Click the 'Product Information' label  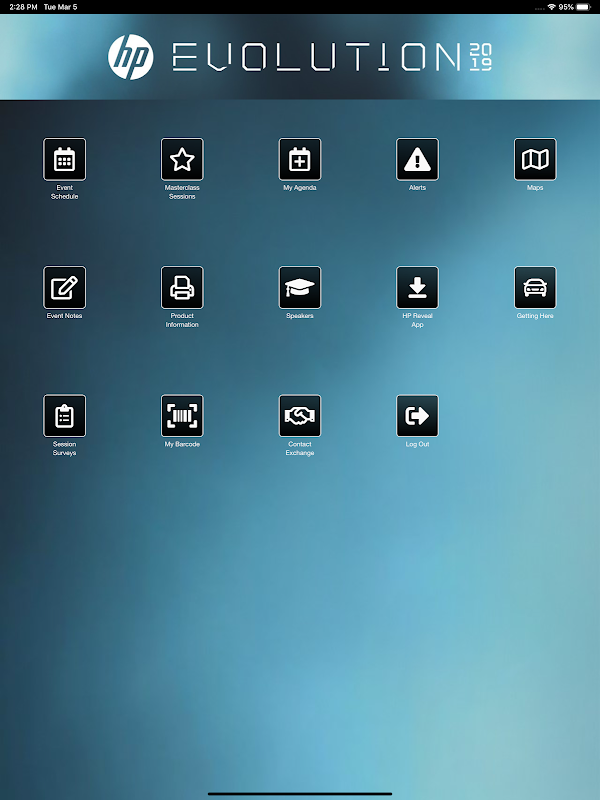click(x=182, y=320)
